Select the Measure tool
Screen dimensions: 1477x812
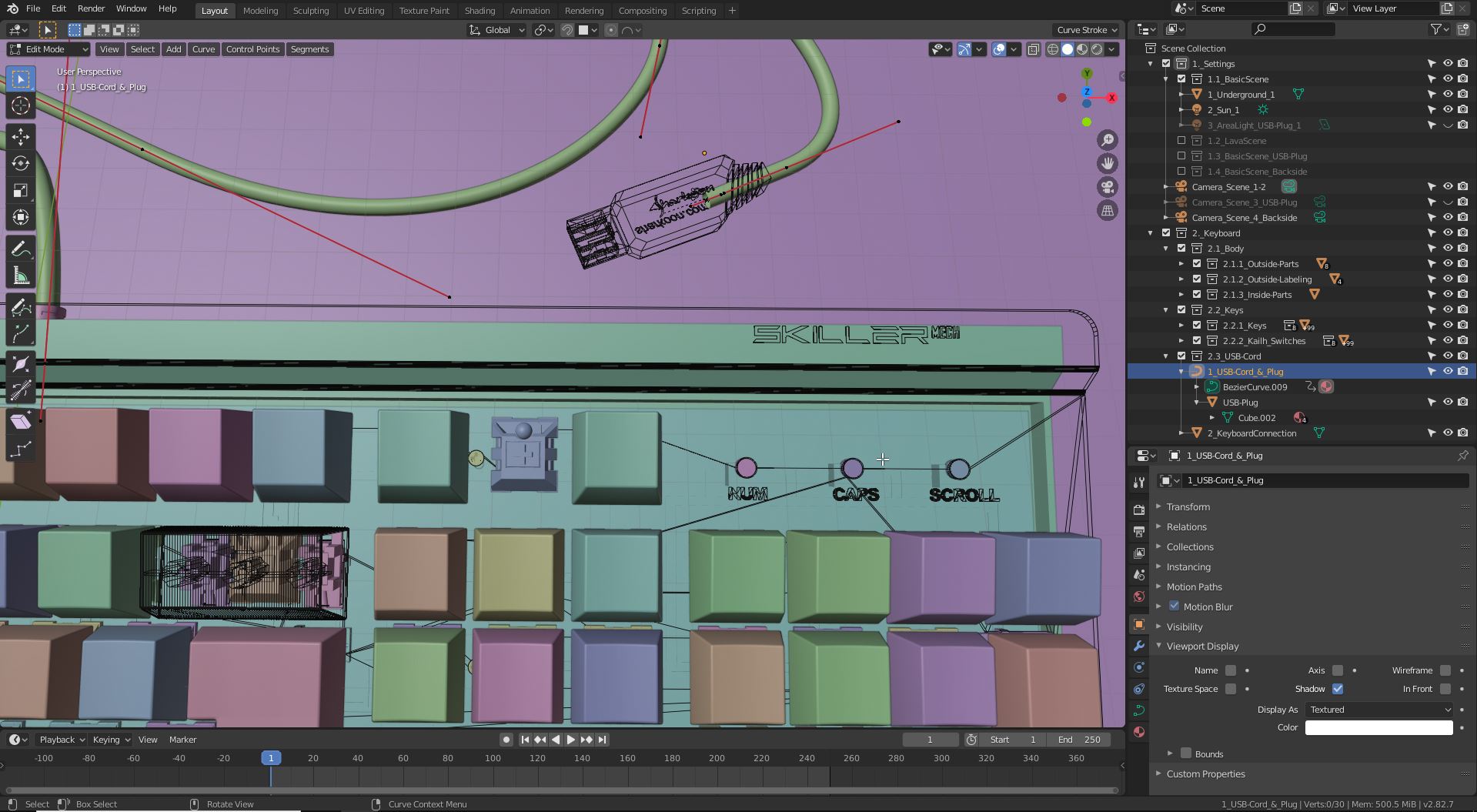21,276
